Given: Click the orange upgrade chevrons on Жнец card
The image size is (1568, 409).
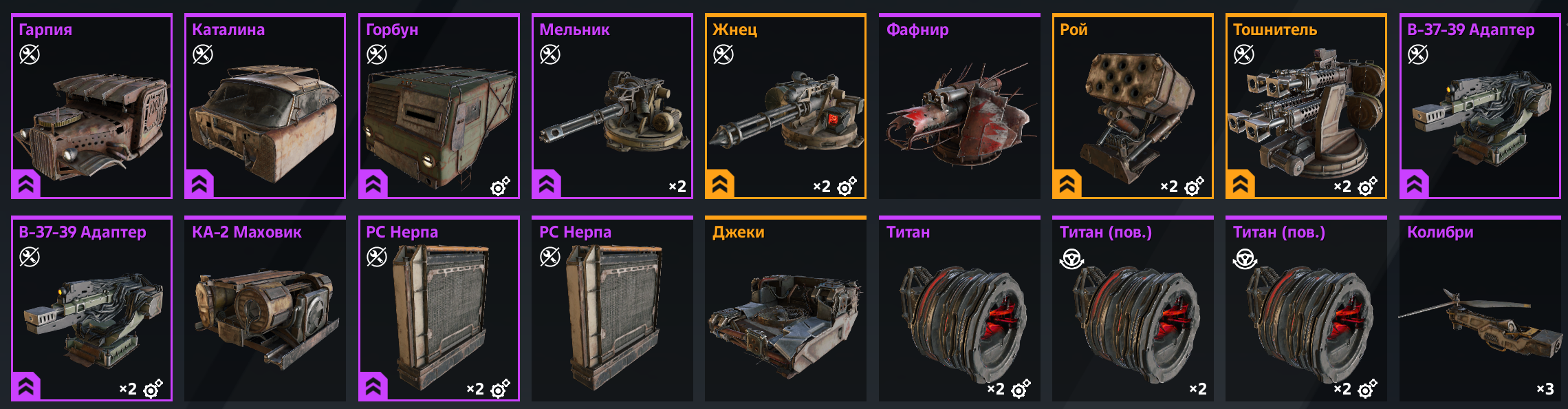Looking at the screenshot, I should coord(720,184).
